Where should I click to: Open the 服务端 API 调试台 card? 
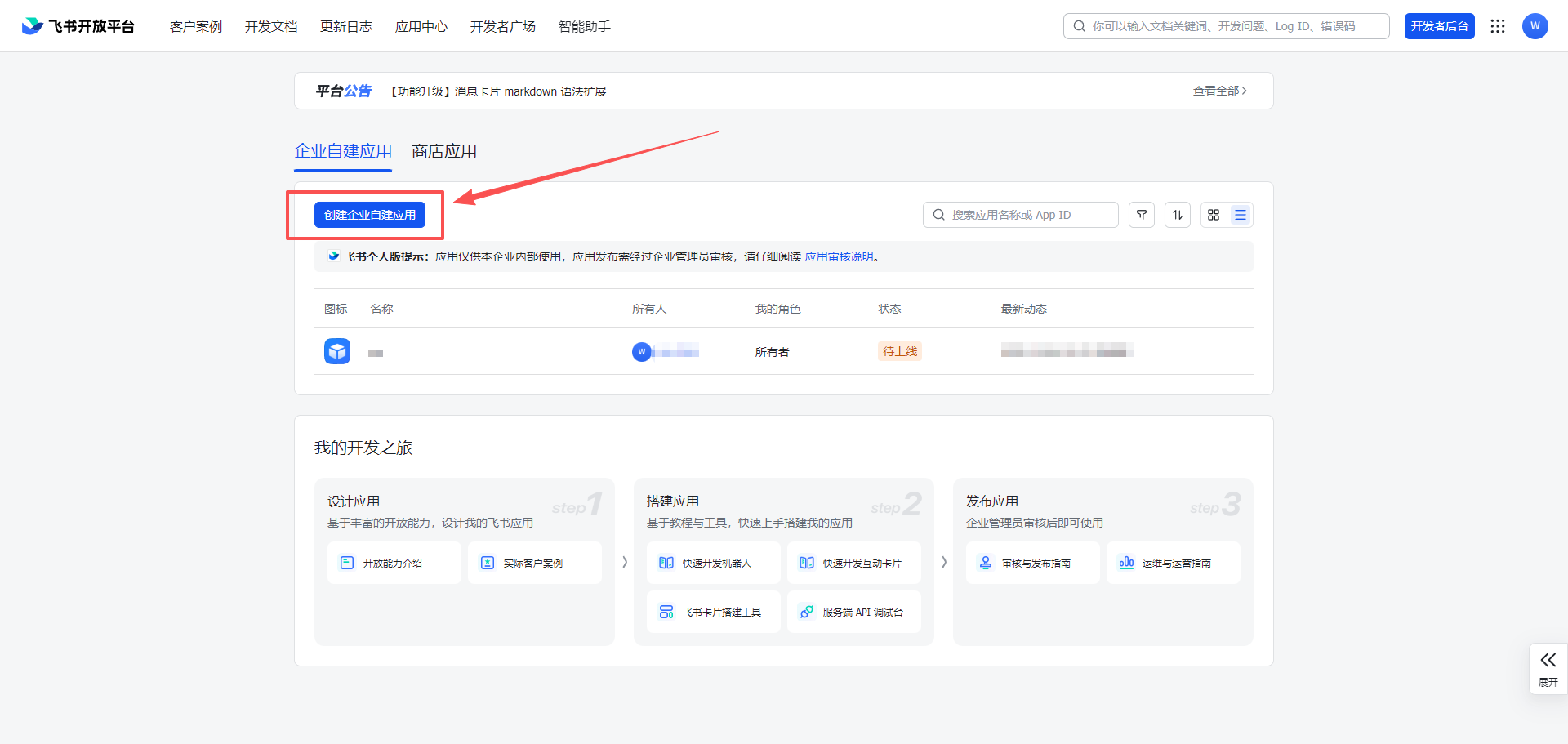[x=854, y=612]
